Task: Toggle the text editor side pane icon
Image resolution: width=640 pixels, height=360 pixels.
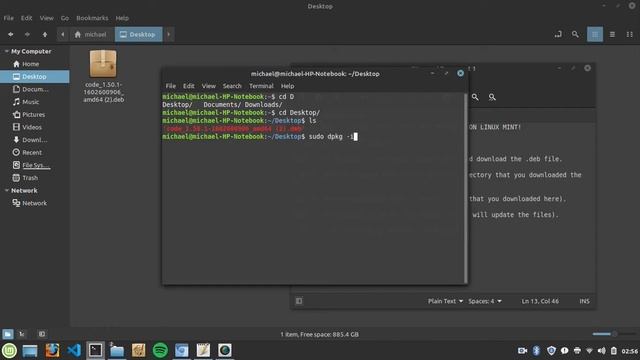Action: (299, 301)
